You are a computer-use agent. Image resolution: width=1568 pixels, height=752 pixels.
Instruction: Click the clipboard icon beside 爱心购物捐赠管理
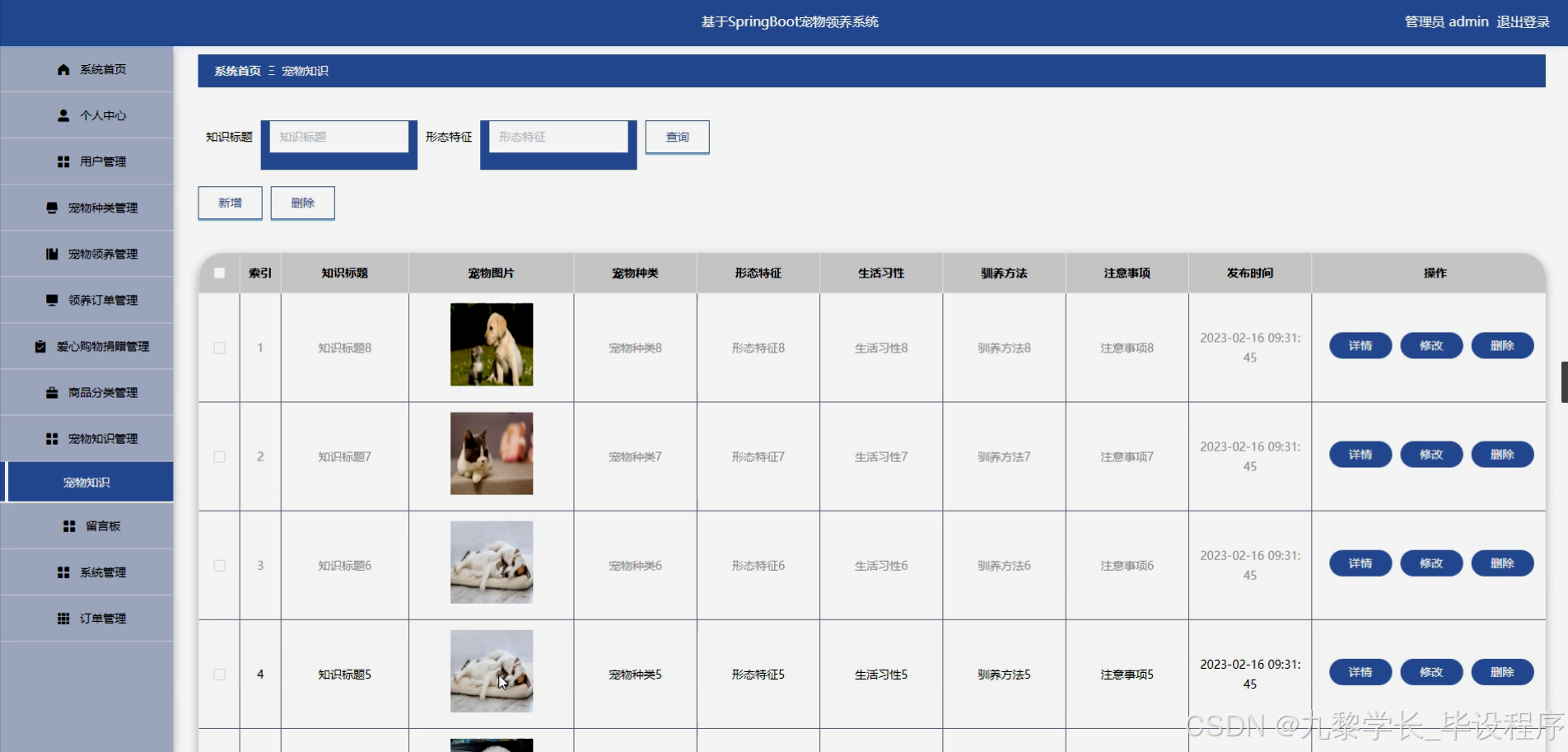(40, 347)
